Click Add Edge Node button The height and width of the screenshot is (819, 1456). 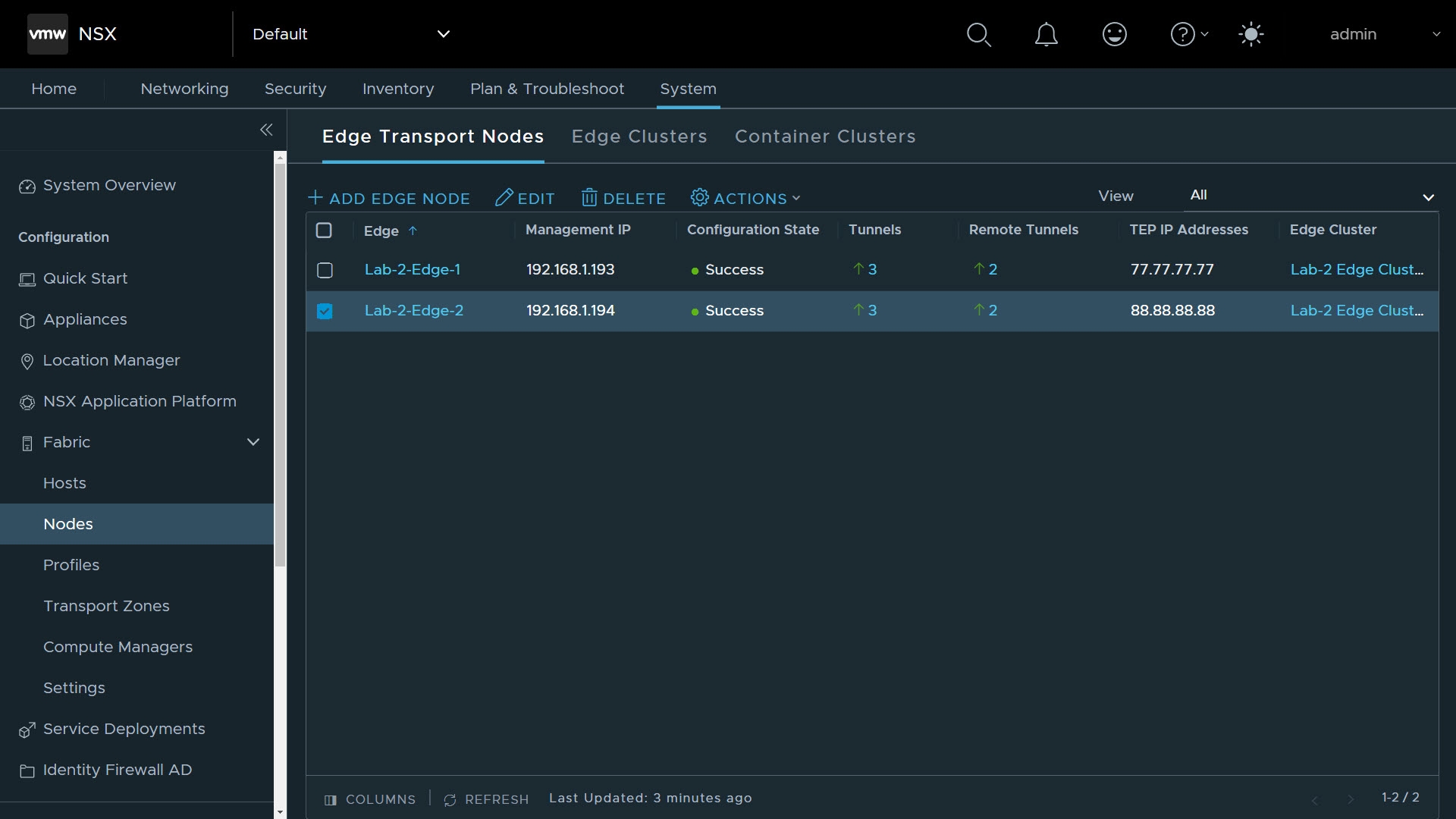tap(389, 198)
